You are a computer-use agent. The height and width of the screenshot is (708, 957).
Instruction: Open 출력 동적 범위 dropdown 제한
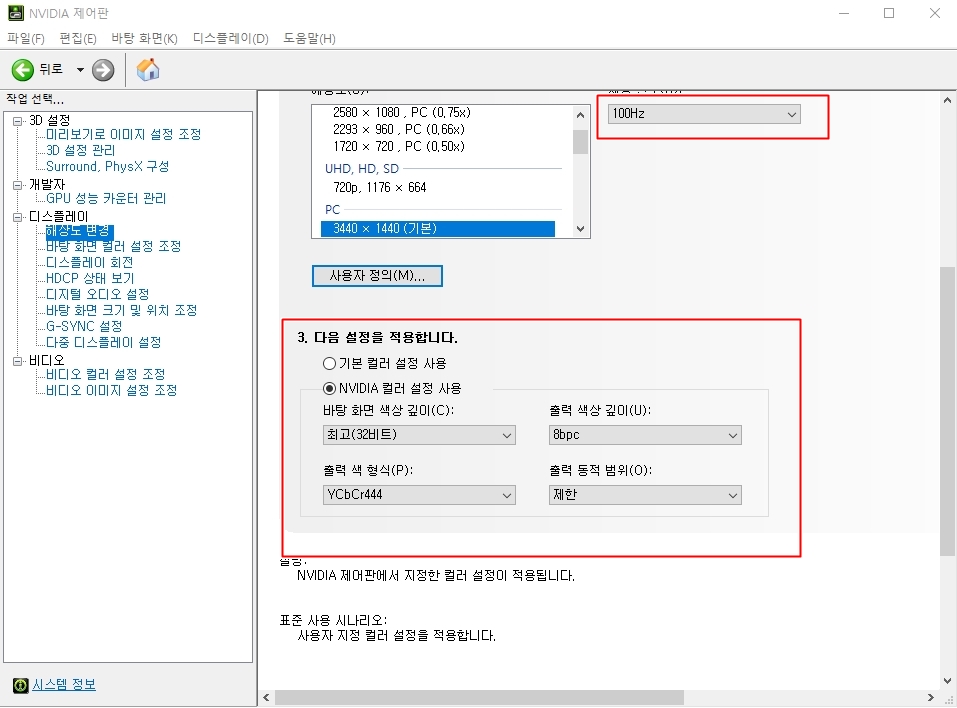(x=645, y=495)
